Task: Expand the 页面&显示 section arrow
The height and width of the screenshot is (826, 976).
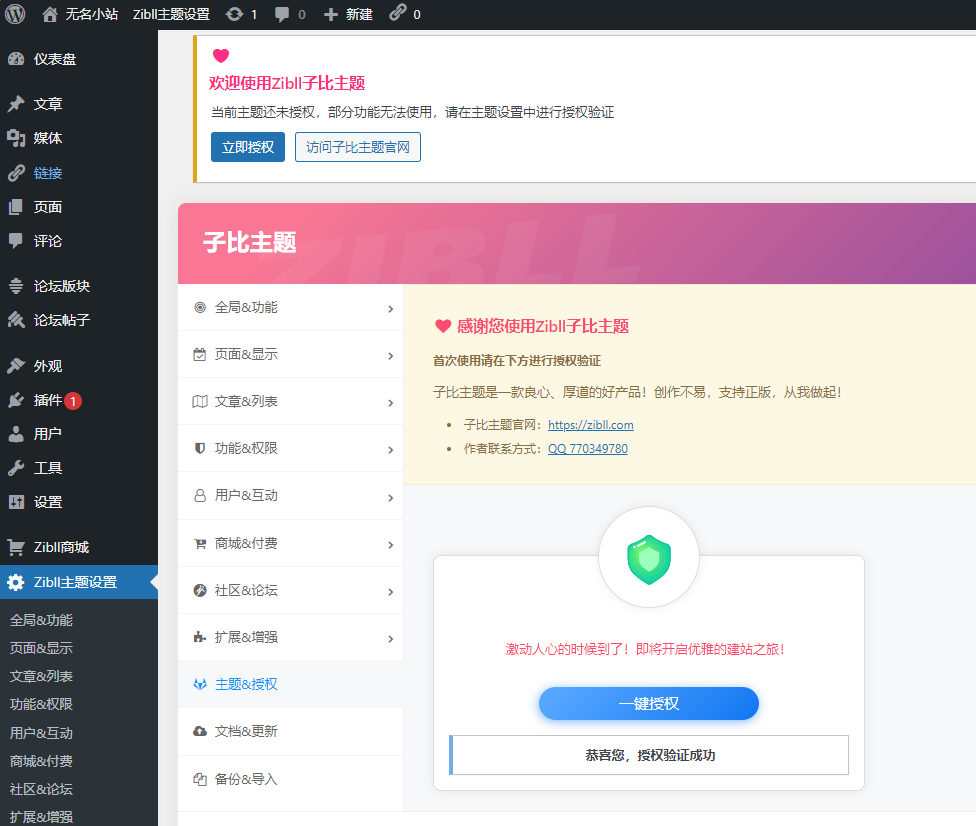Action: (x=390, y=356)
